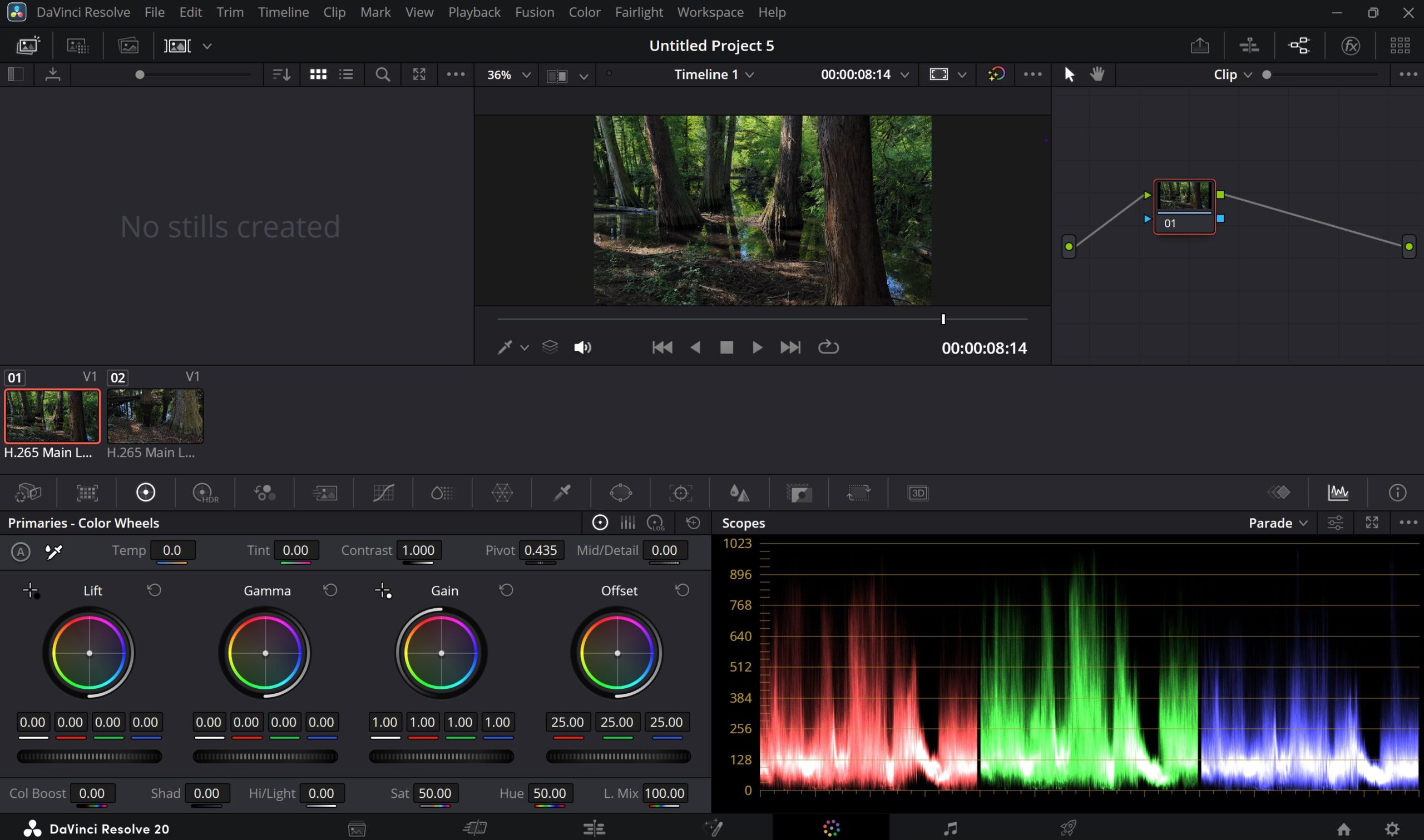Search stills with the magnifier icon
This screenshot has height=840, width=1424.
pyautogui.click(x=383, y=74)
